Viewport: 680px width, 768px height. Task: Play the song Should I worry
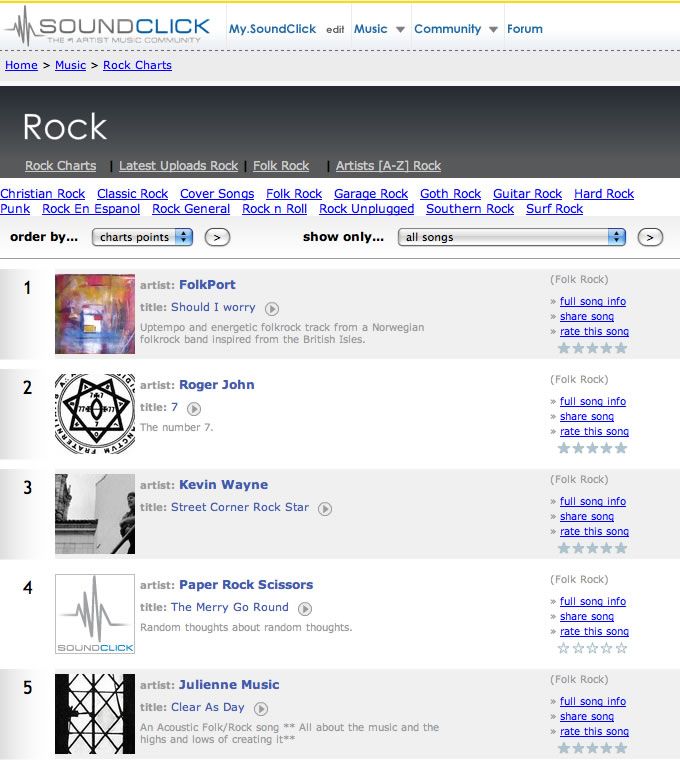[x=272, y=309]
